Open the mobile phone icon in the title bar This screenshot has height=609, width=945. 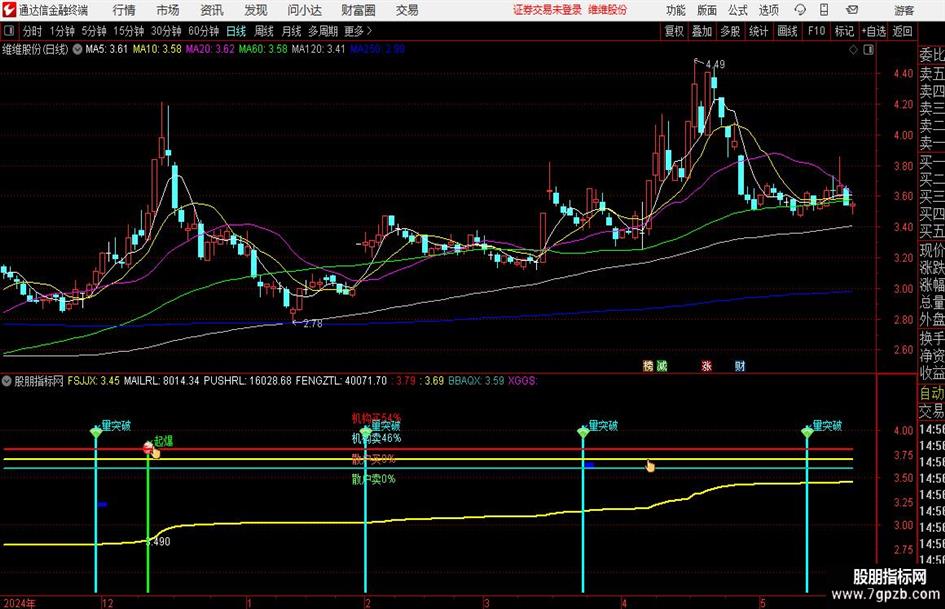[824, 10]
